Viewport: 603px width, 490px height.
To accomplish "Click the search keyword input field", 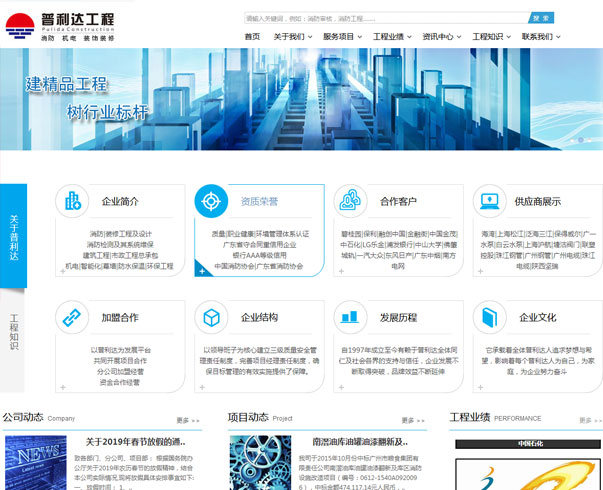I will pos(385,18).
